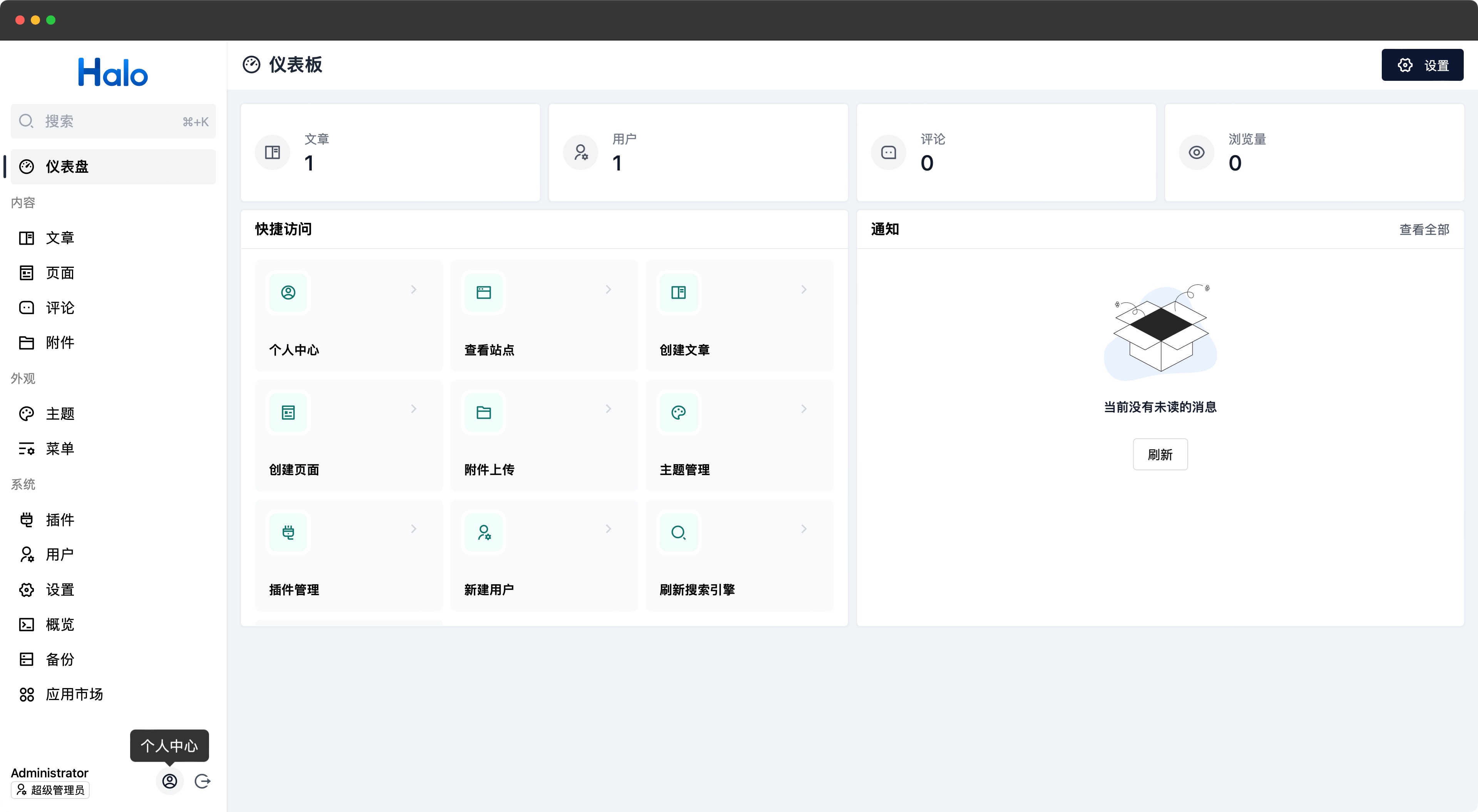Go to 应用市场 in the sidebar
Screen dimensions: 1478x812
pos(74,694)
